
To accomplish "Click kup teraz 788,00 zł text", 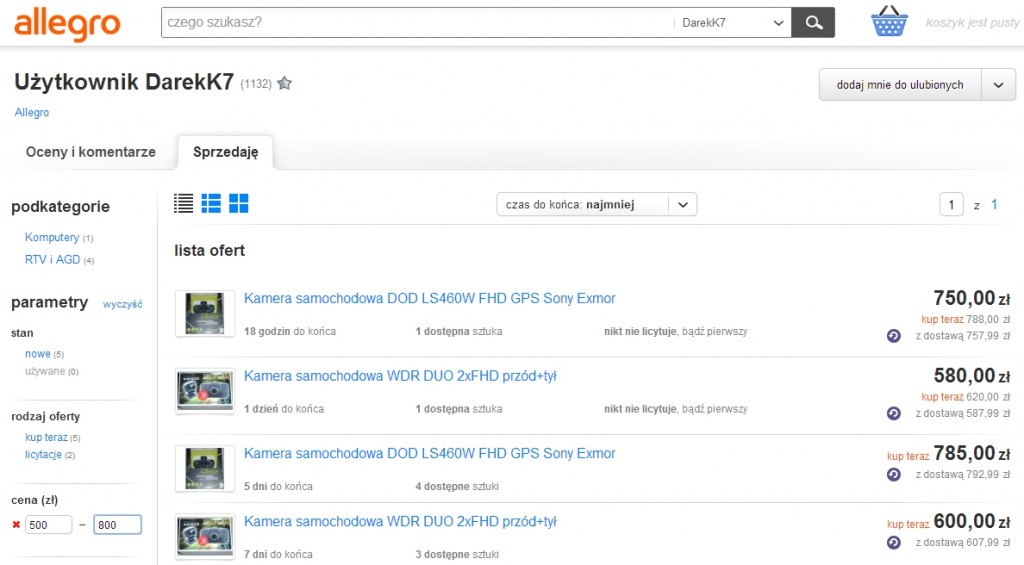I will [x=965, y=319].
